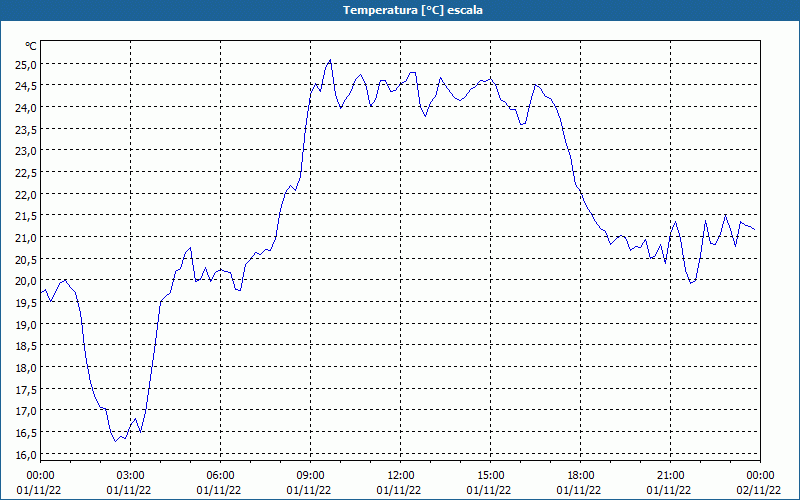Image resolution: width=800 pixels, height=500 pixels.
Task: Select the 20,0 y-axis label
Action: pyautogui.click(x=27, y=281)
